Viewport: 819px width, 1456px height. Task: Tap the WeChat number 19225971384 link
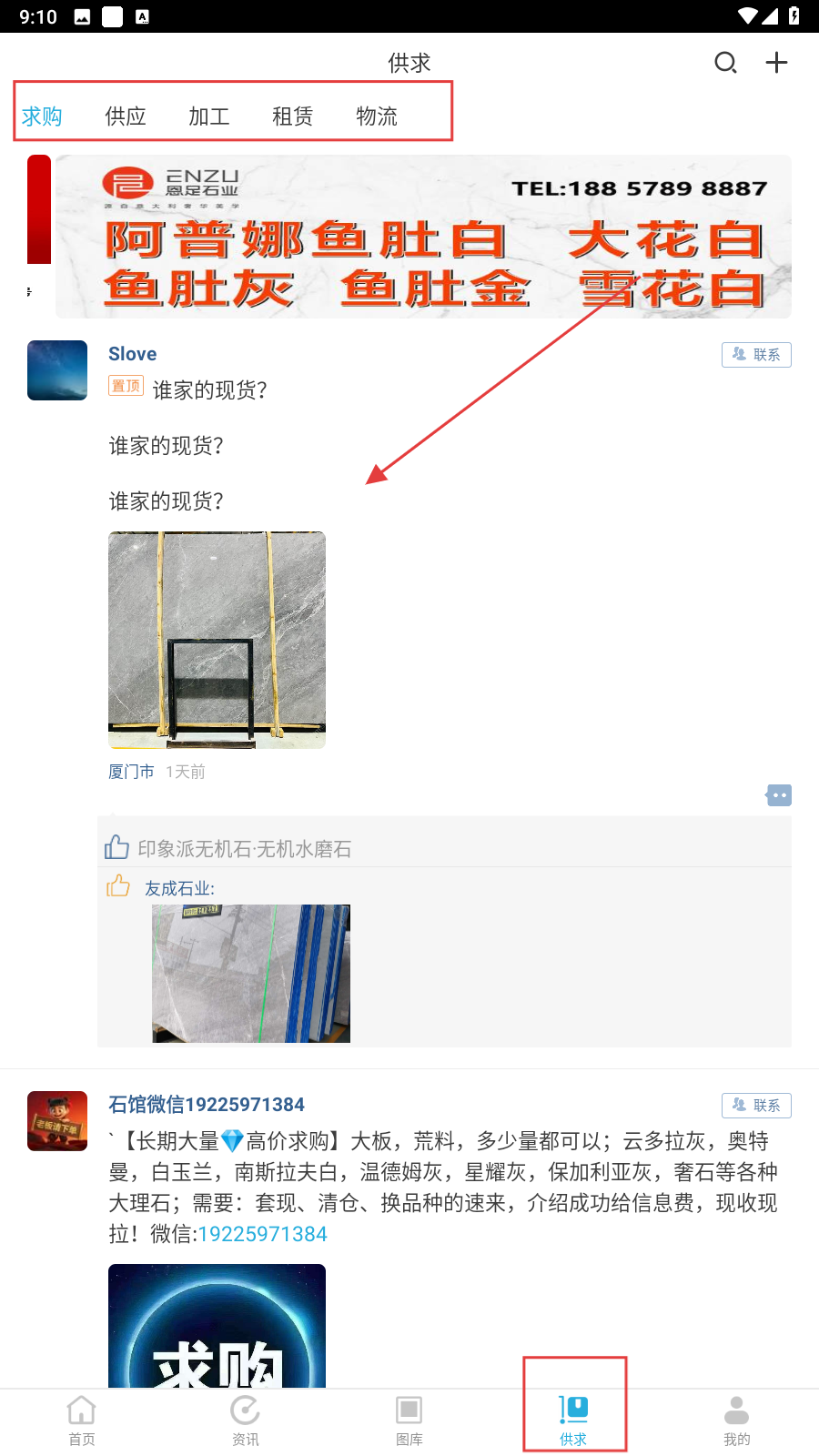click(262, 1234)
